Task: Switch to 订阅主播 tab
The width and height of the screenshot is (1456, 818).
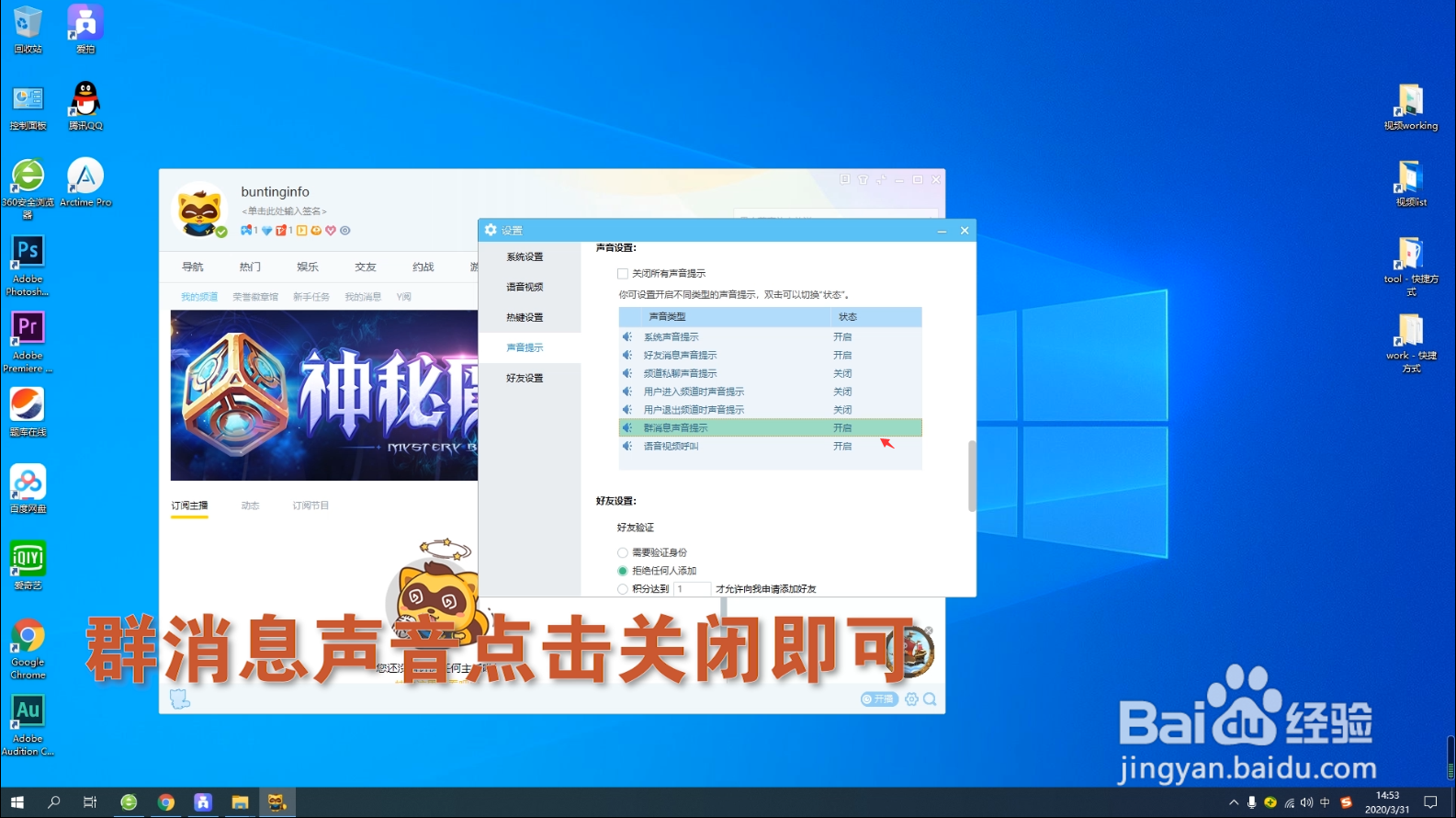Action: click(x=189, y=506)
